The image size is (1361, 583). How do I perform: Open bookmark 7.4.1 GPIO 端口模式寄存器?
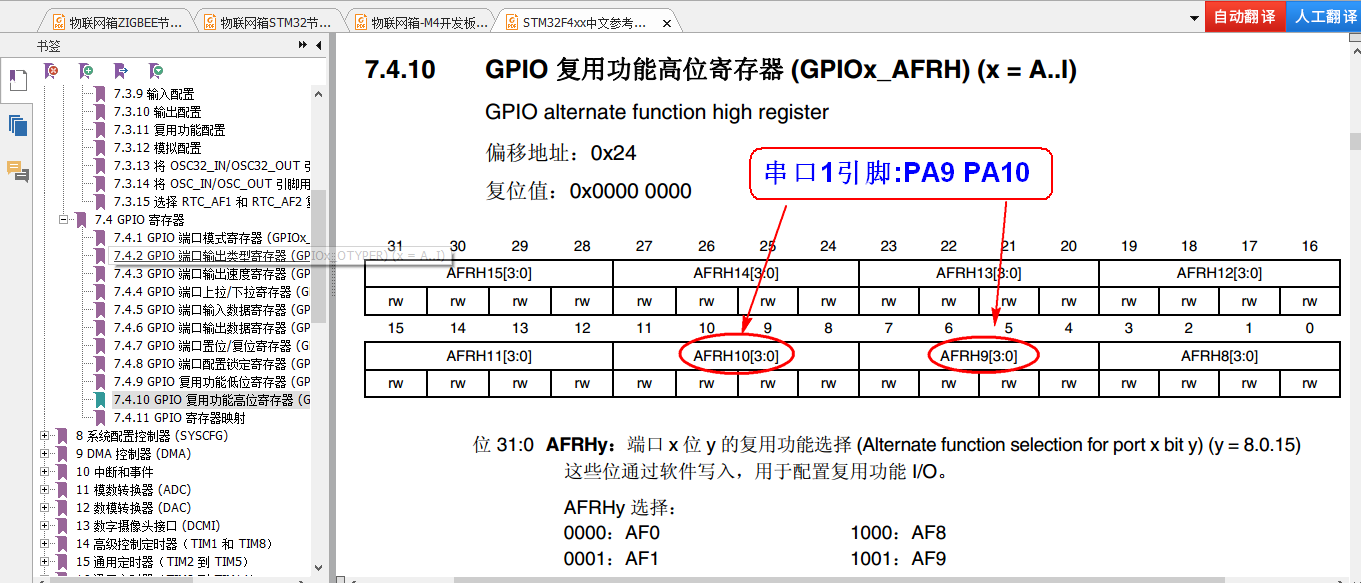coord(211,238)
